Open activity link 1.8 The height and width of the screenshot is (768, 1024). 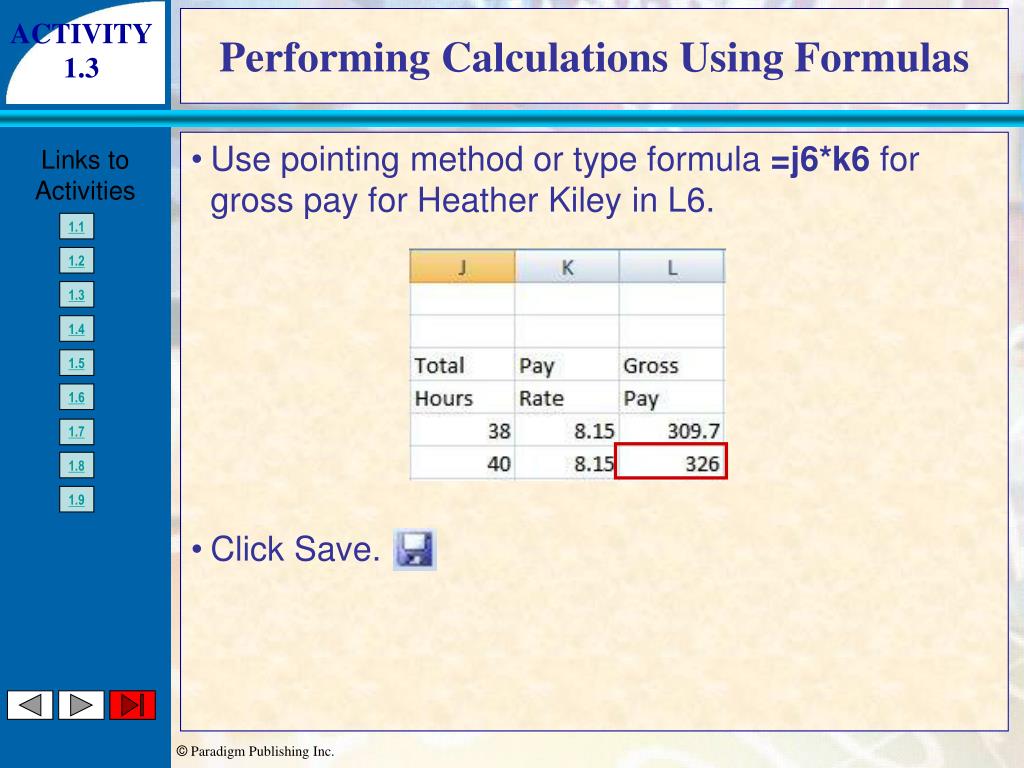76,466
